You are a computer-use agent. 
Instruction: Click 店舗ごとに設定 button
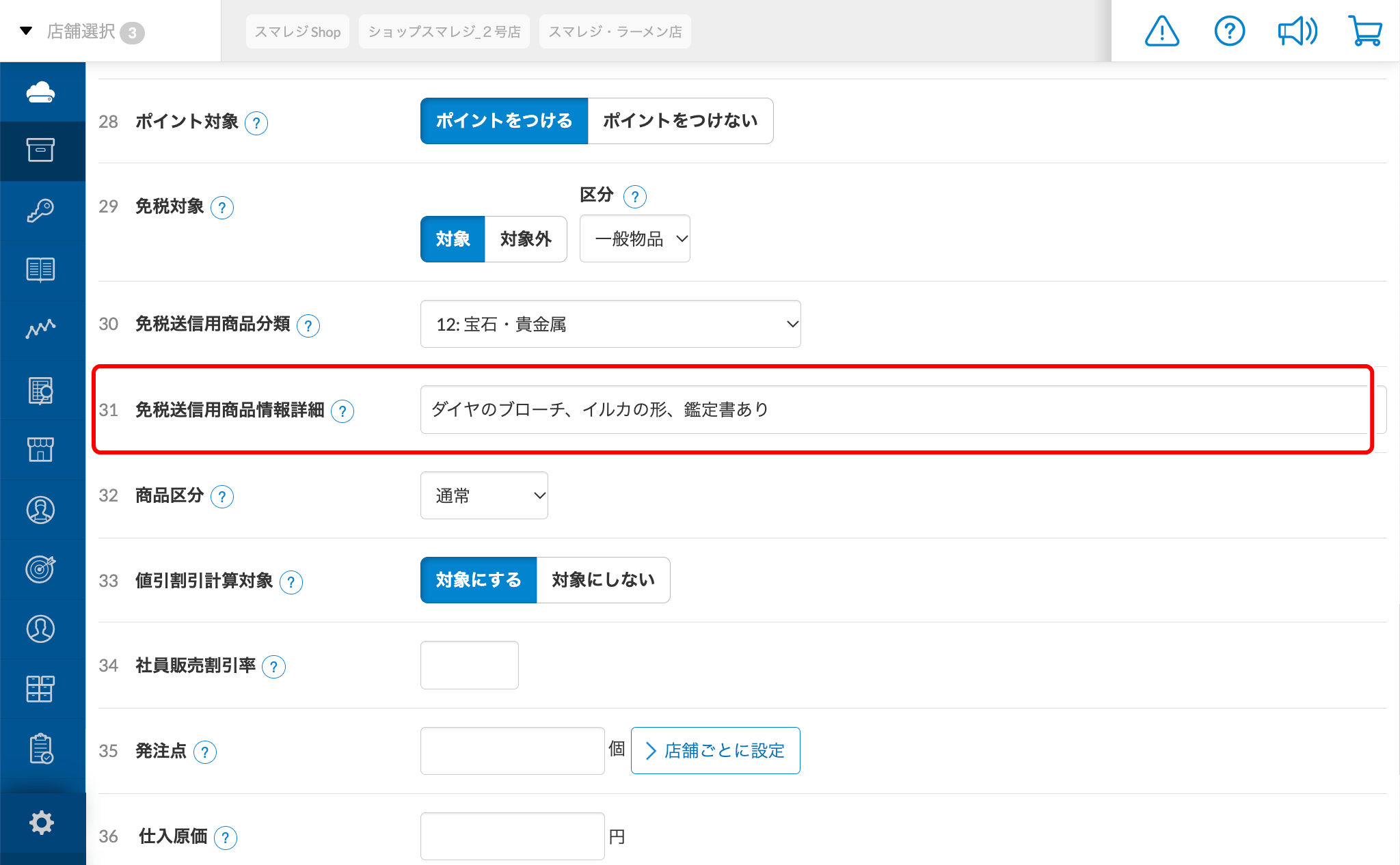pyautogui.click(x=716, y=750)
